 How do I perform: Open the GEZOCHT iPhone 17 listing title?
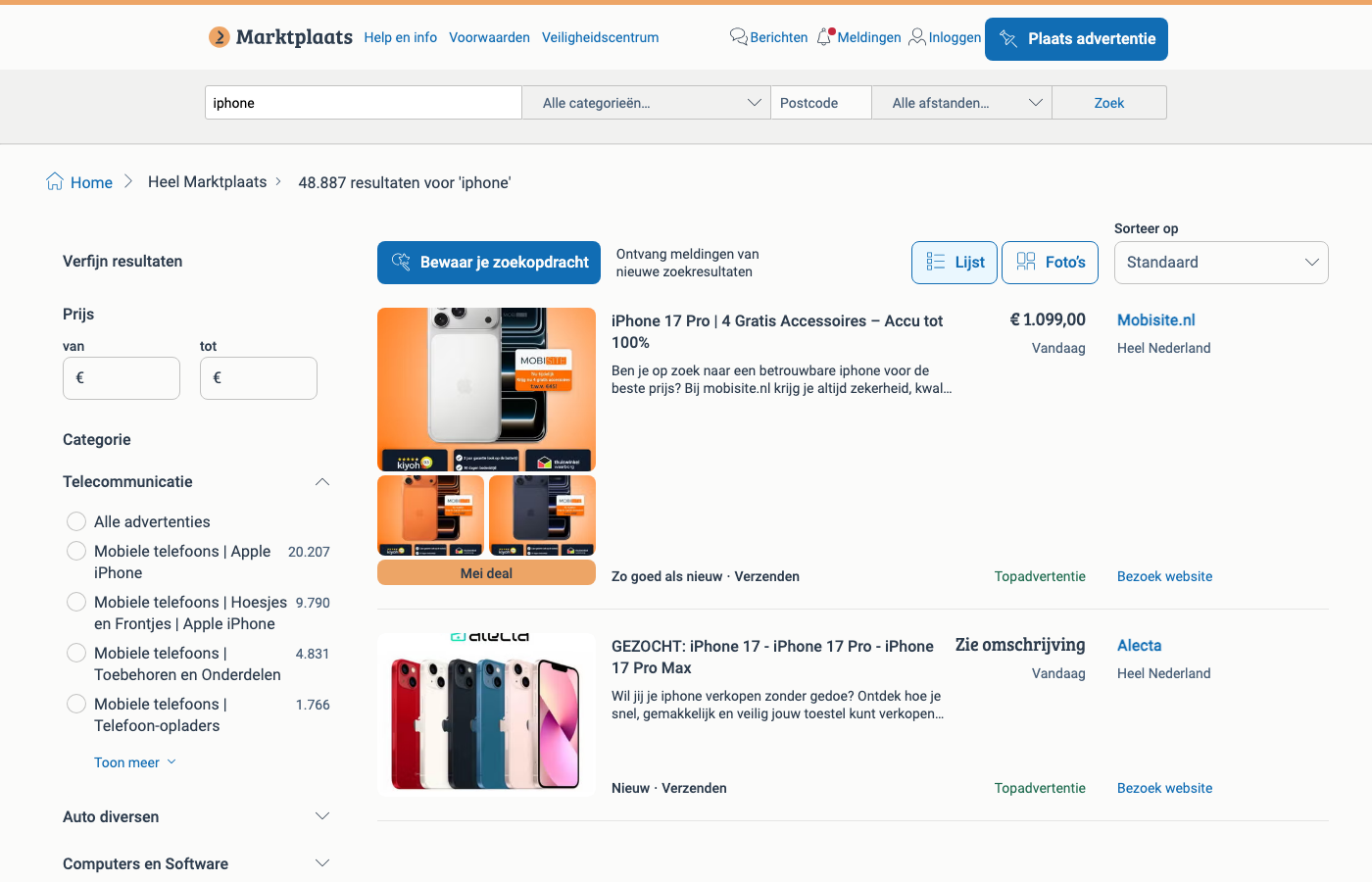point(772,657)
